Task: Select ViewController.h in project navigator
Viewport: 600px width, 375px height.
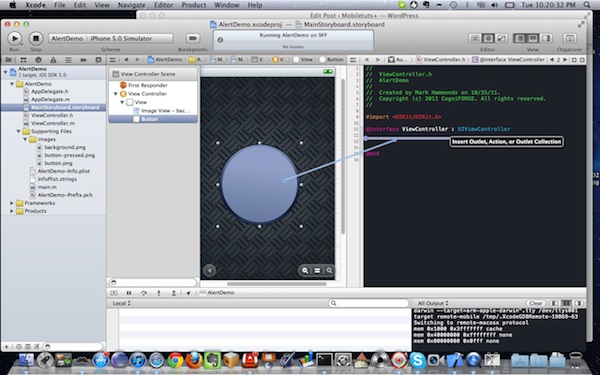Action: click(52, 115)
